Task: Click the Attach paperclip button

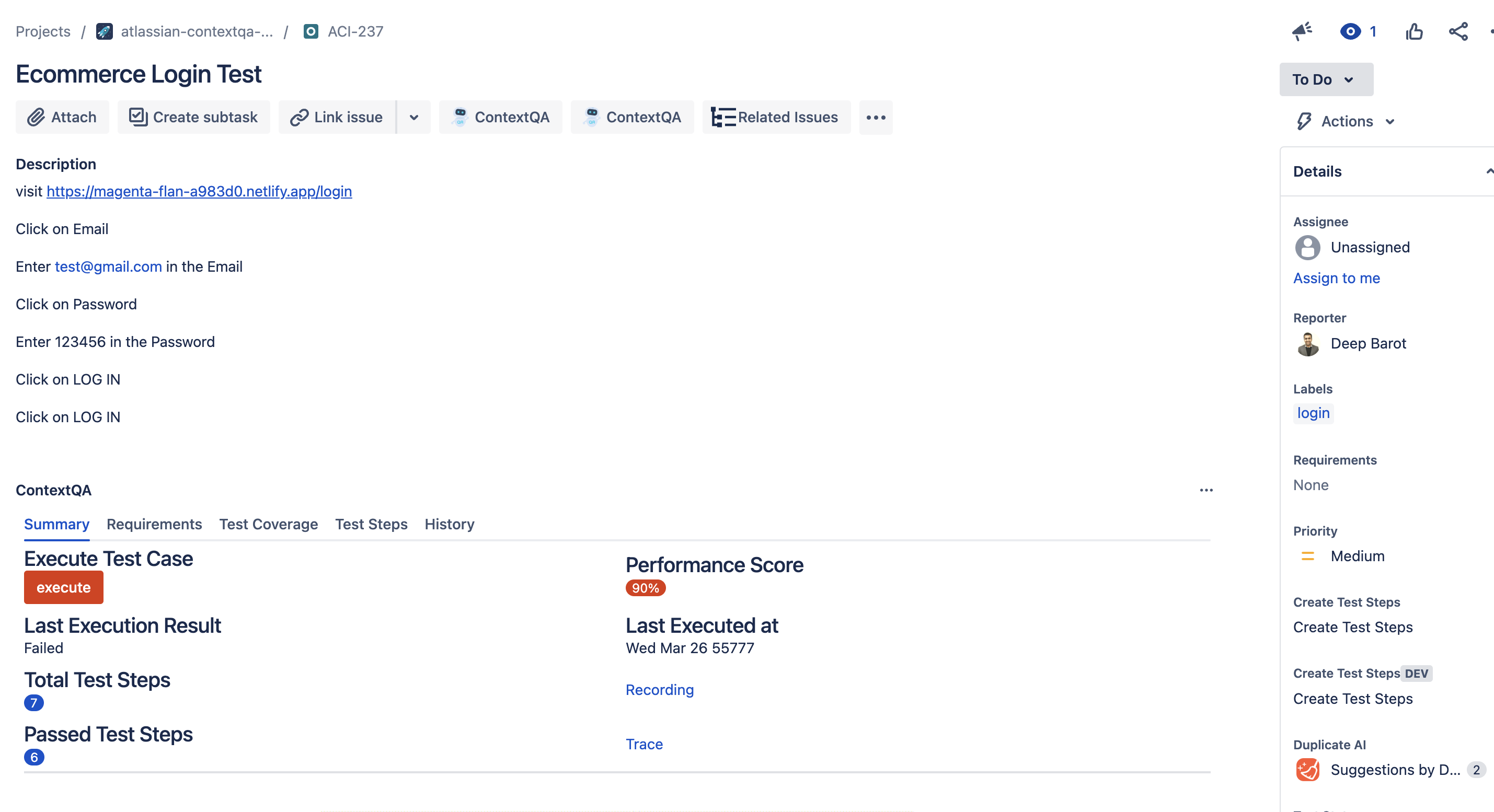Action: point(62,117)
